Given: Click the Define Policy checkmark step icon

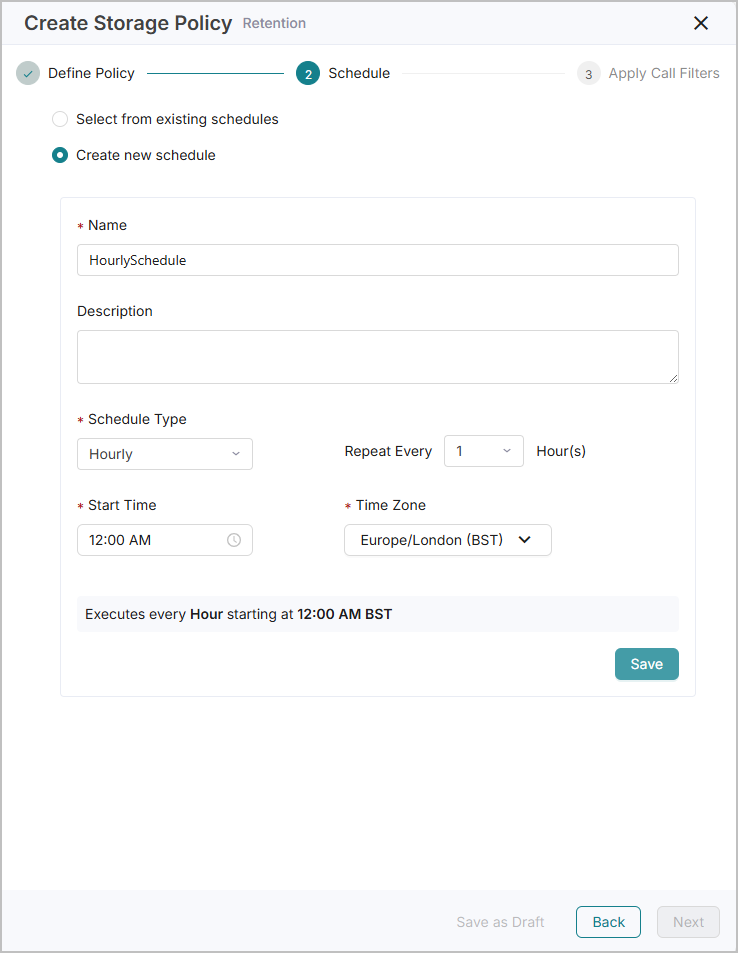Looking at the screenshot, I should pyautogui.click(x=28, y=74).
